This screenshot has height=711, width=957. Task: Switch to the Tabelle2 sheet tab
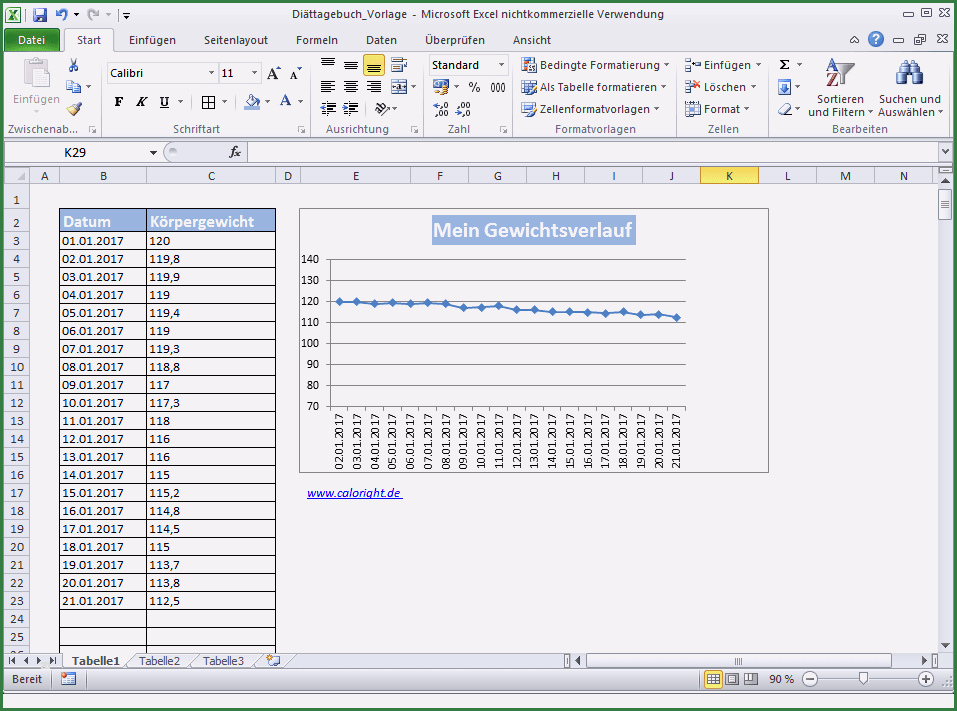(x=159, y=661)
